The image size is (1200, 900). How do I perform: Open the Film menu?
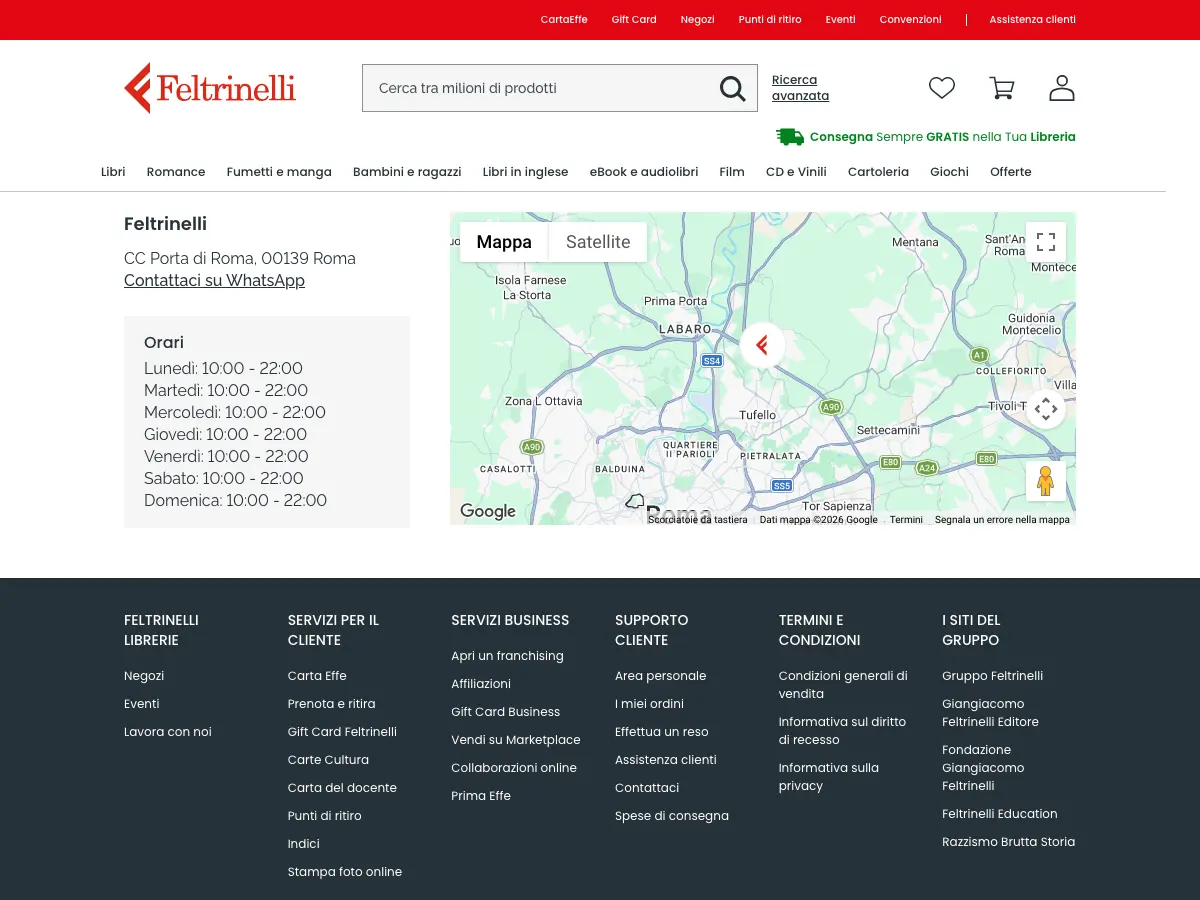(x=732, y=172)
